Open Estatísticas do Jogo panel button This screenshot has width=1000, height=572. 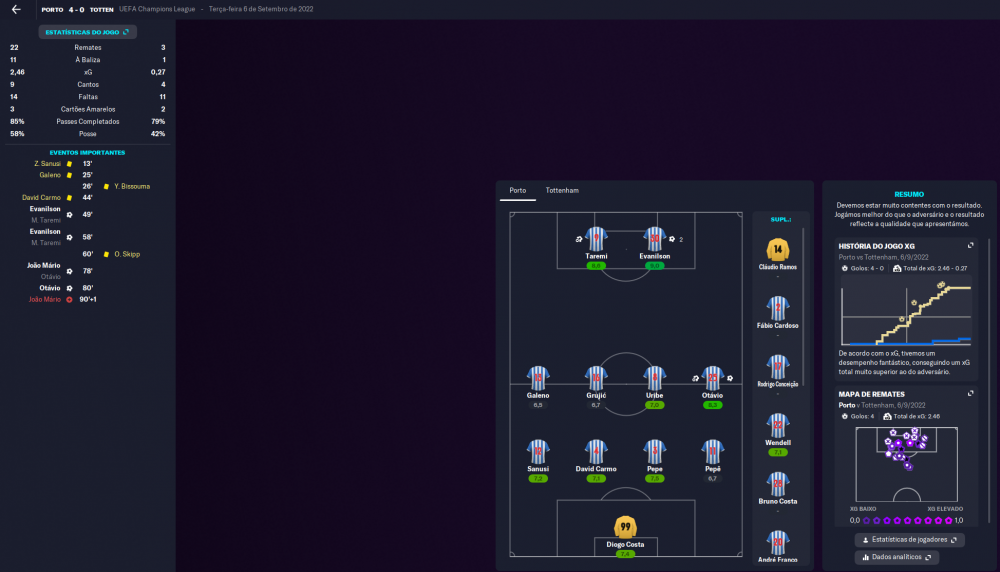pos(87,32)
